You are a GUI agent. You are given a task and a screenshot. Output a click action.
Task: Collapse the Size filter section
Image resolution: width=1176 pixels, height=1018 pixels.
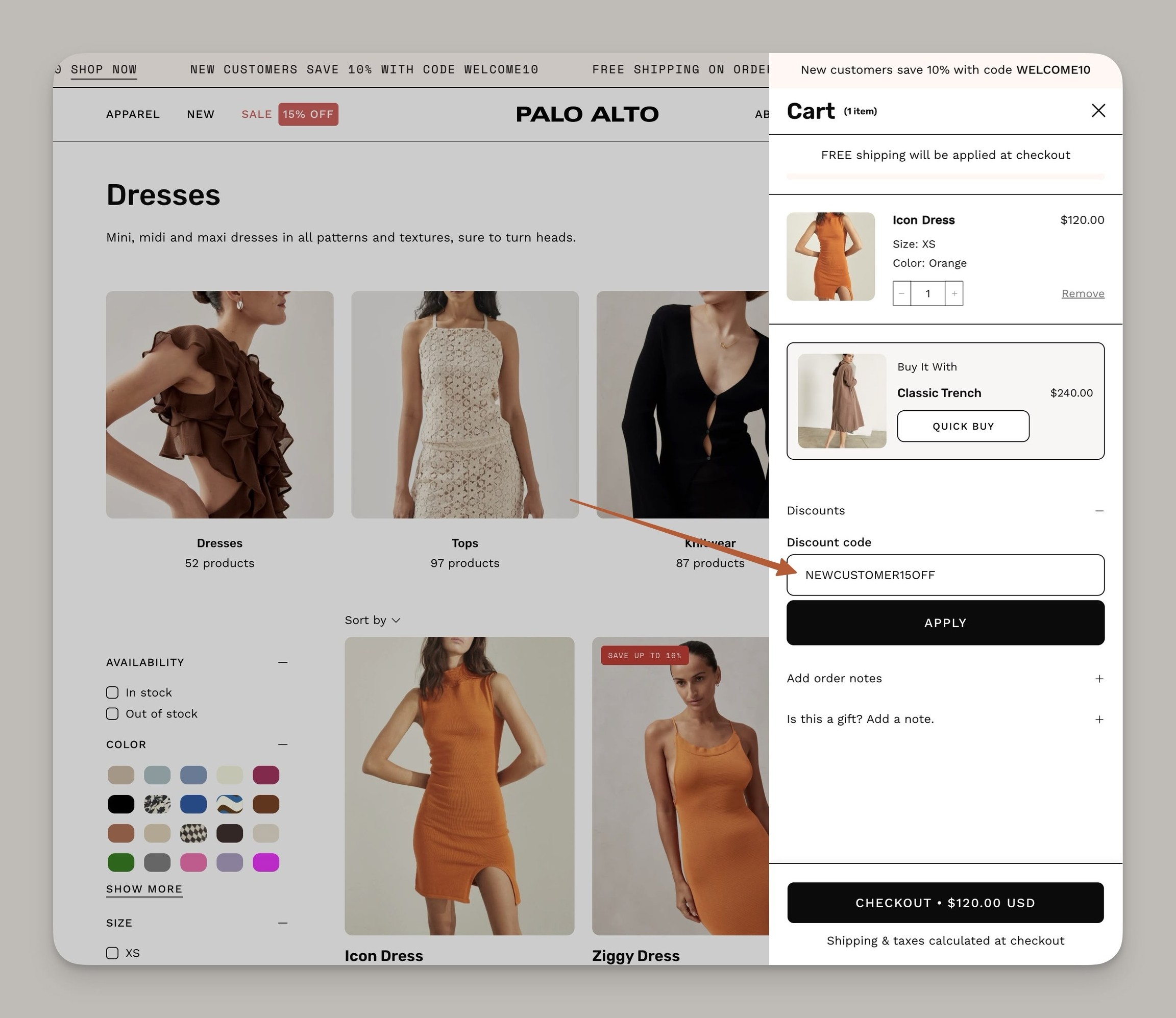click(283, 923)
